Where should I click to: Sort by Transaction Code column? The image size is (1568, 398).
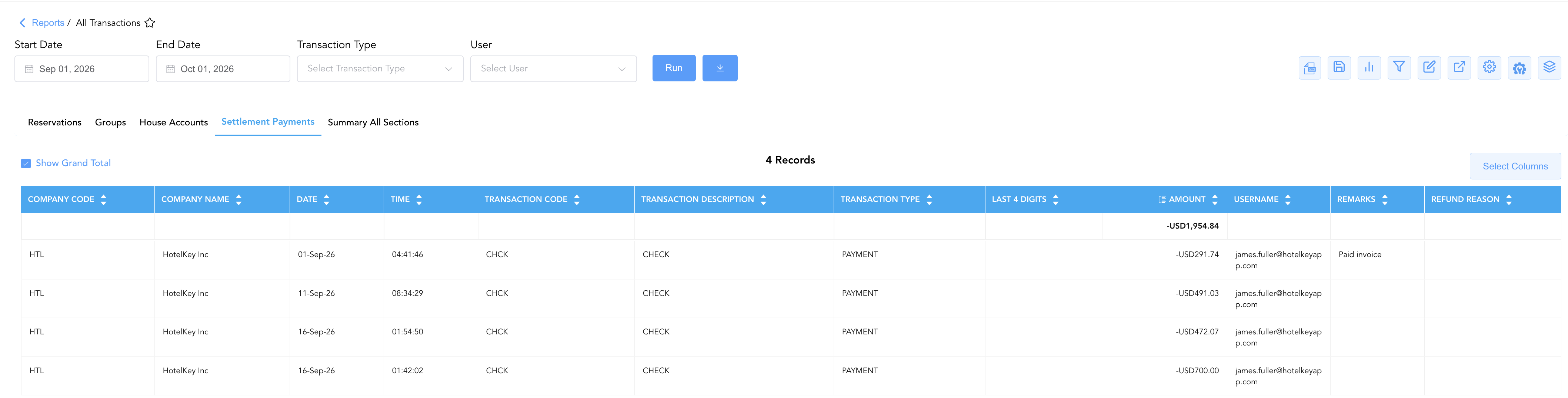577,199
